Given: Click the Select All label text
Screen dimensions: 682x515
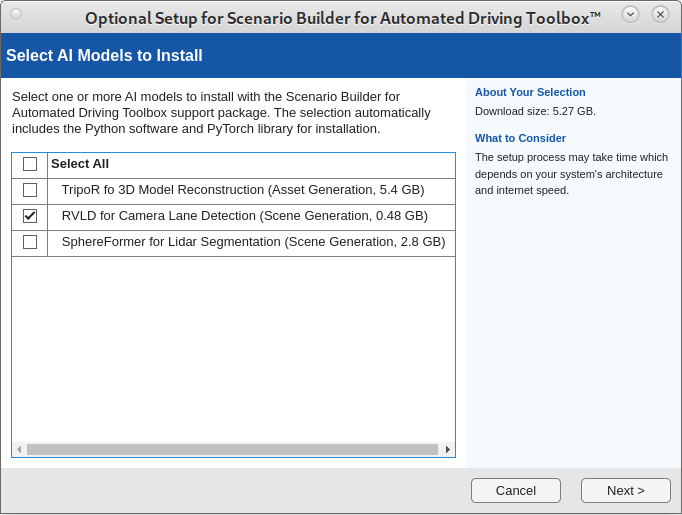Looking at the screenshot, I should (80, 164).
